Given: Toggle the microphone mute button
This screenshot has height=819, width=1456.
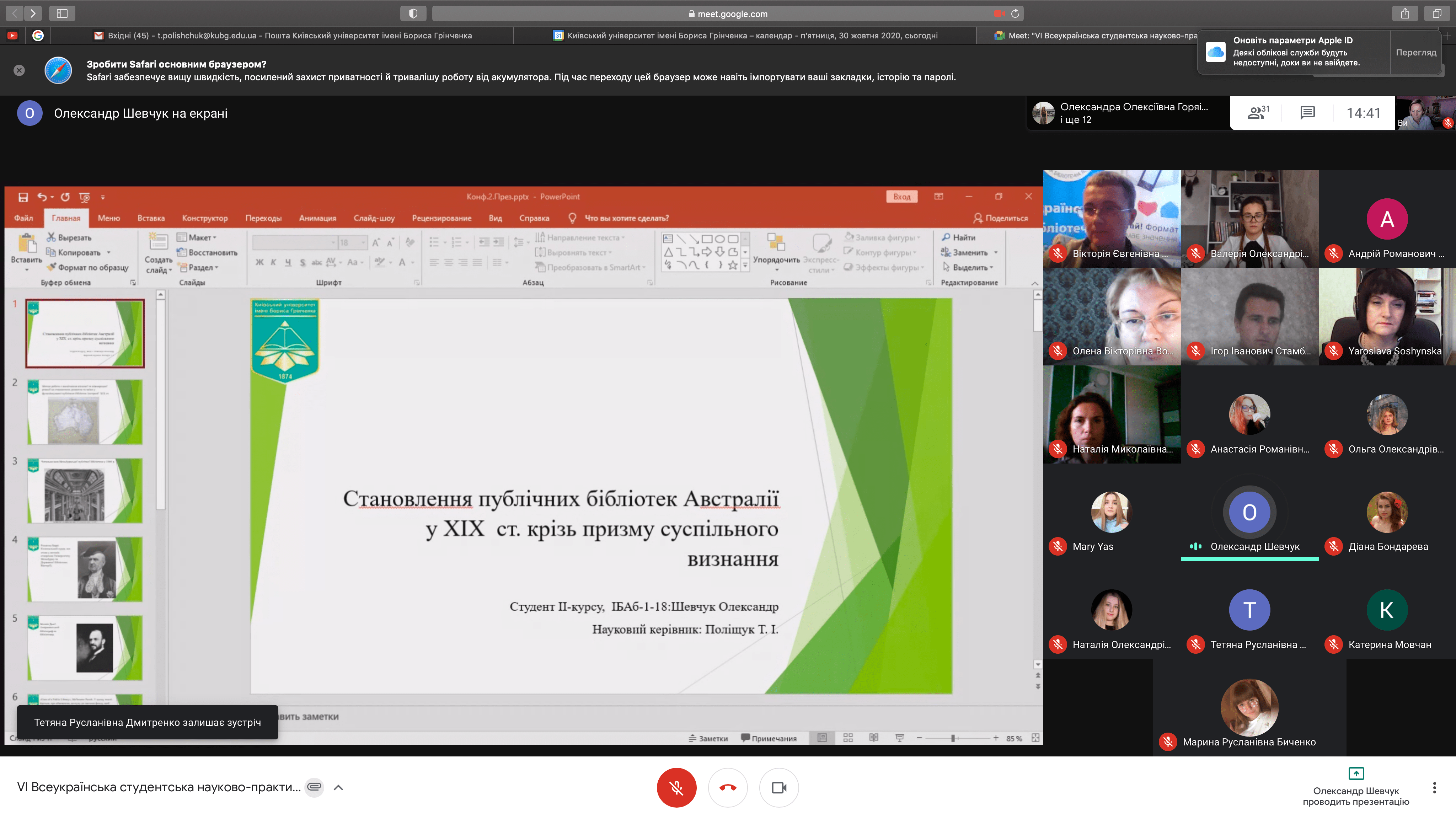Looking at the screenshot, I should 676,787.
